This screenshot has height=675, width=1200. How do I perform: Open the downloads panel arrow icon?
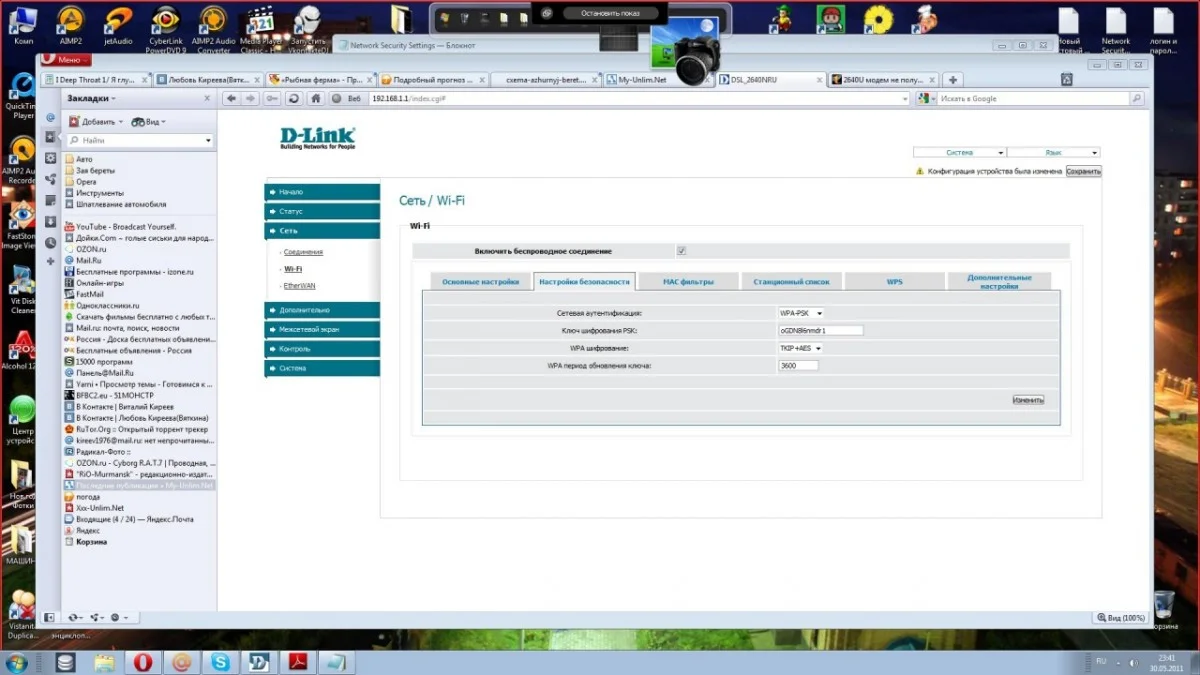(50, 221)
